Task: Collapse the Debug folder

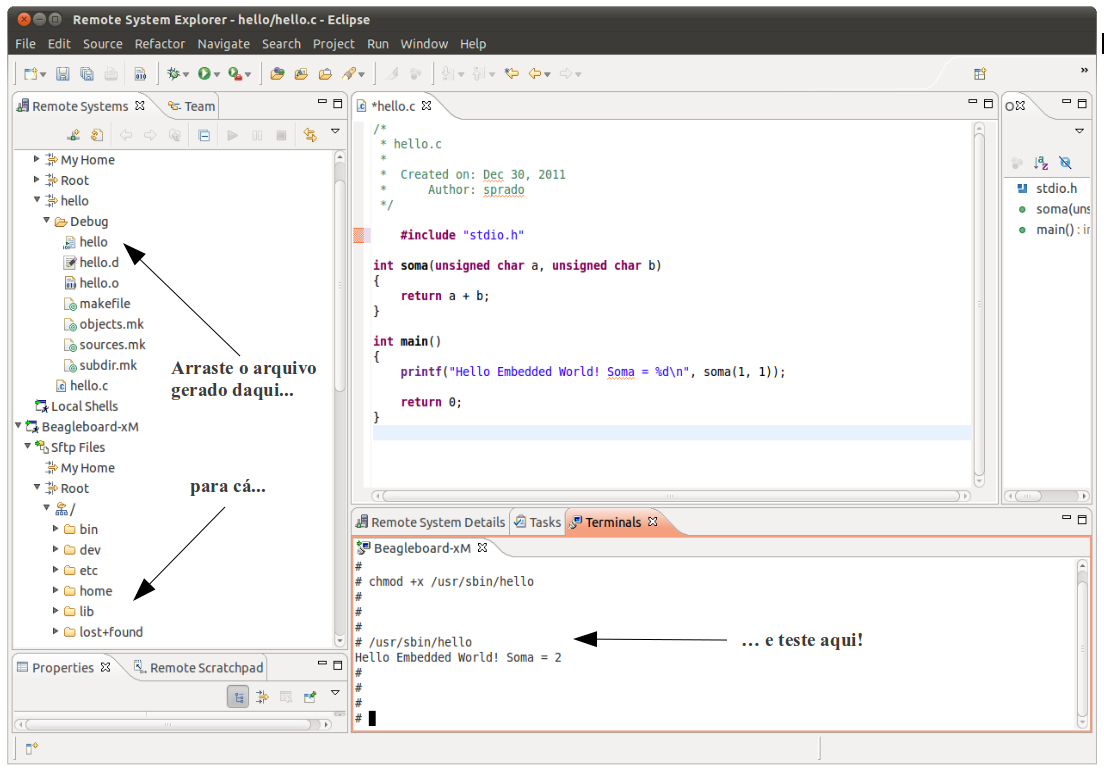Action: click(46, 220)
